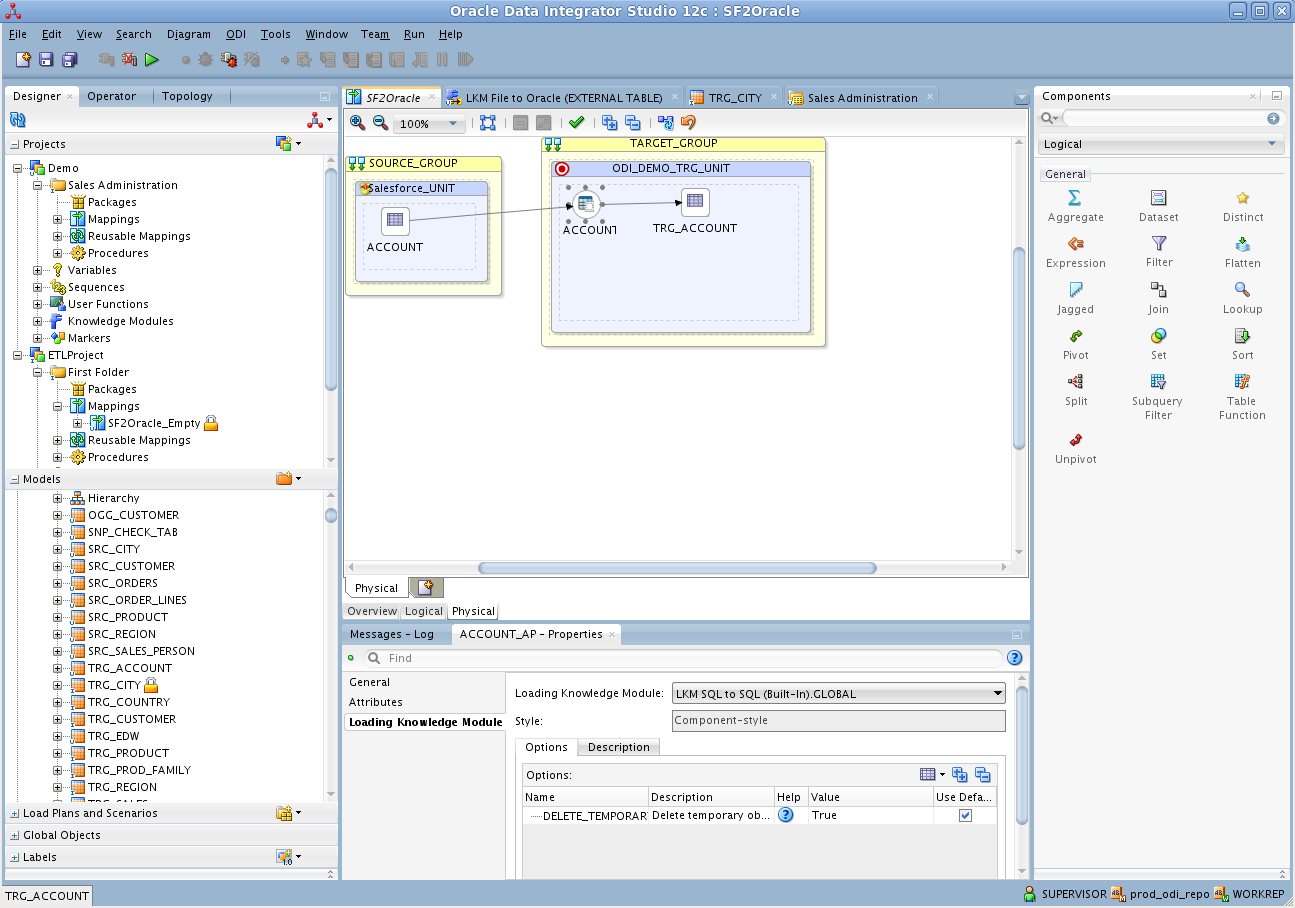Click the green Validate checkmark icon
The width and height of the screenshot is (1295, 908).
576,123
